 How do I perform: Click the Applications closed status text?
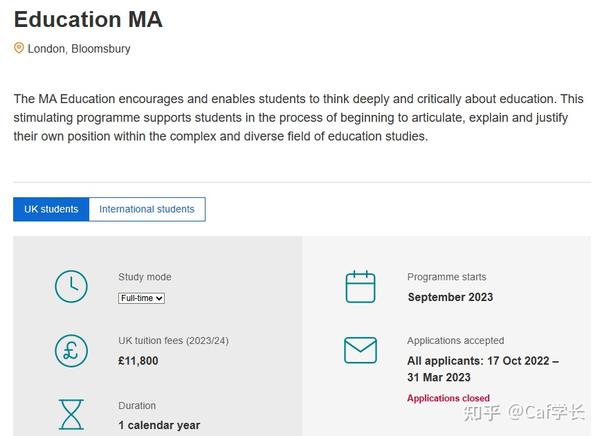click(448, 398)
